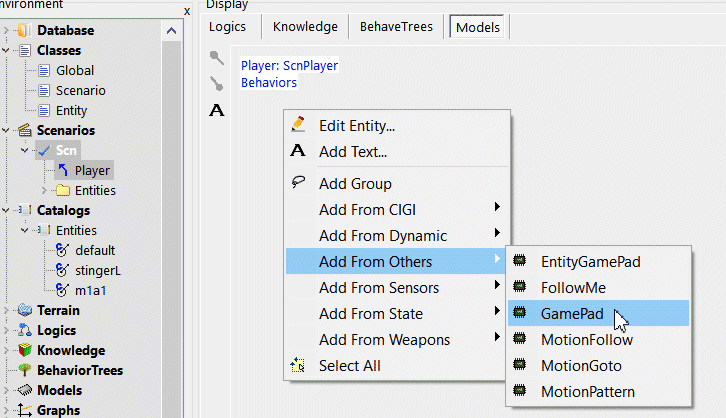Click the lasso icon next to Add Group

coord(297,183)
